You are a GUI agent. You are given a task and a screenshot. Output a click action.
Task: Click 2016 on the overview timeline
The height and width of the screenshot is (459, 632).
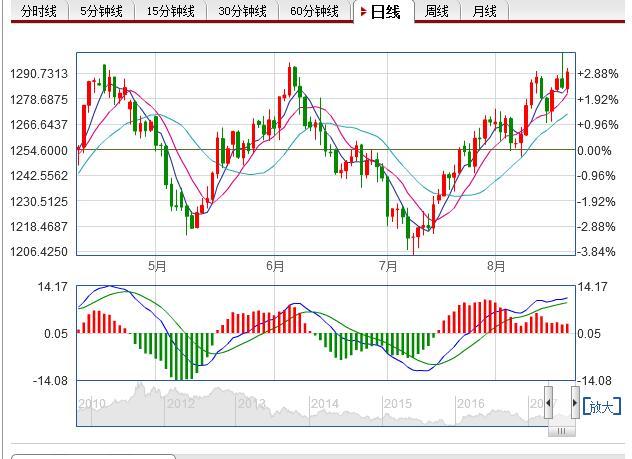point(470,404)
